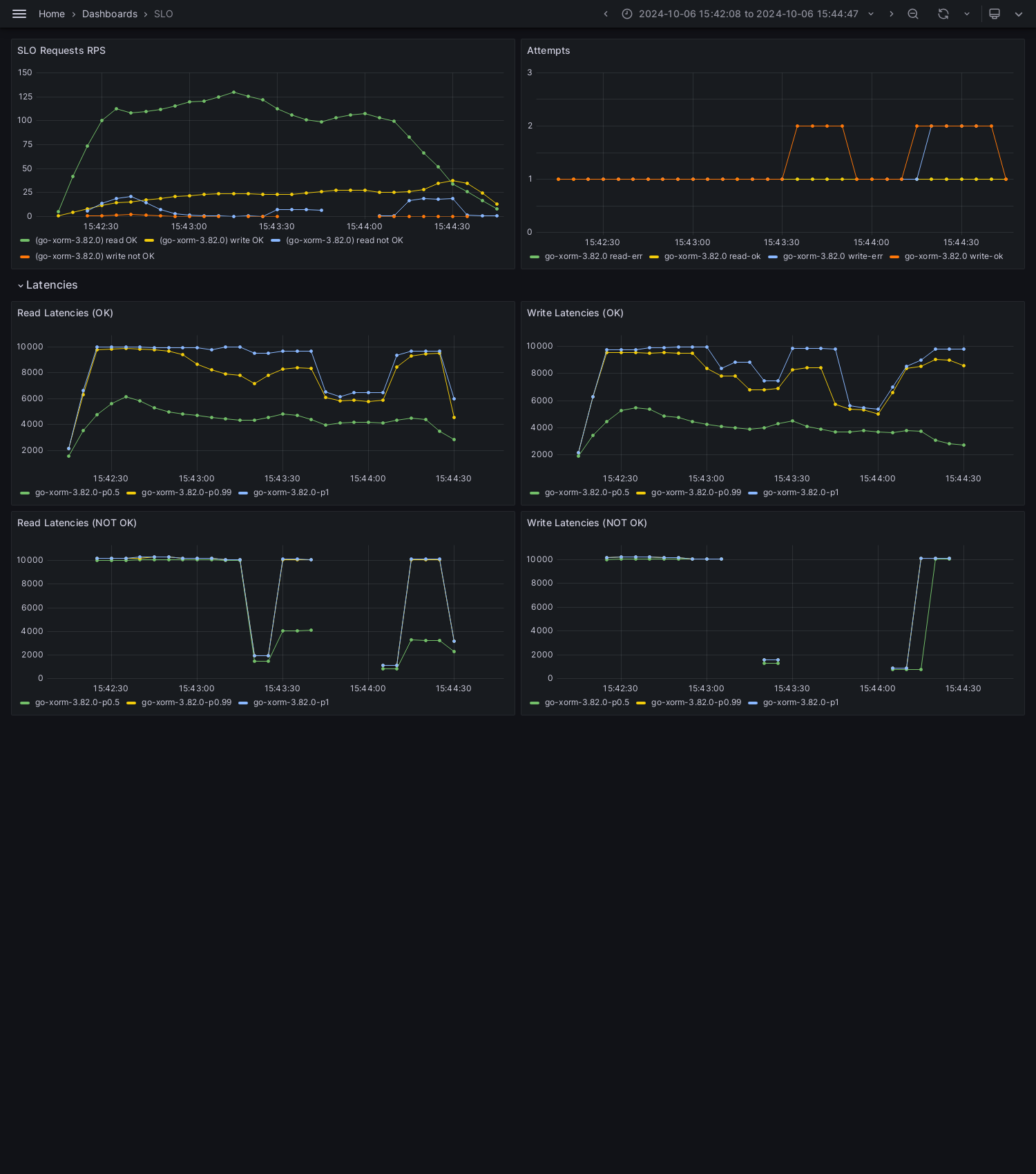Click the green read OK legend color swatch

pyautogui.click(x=25, y=240)
